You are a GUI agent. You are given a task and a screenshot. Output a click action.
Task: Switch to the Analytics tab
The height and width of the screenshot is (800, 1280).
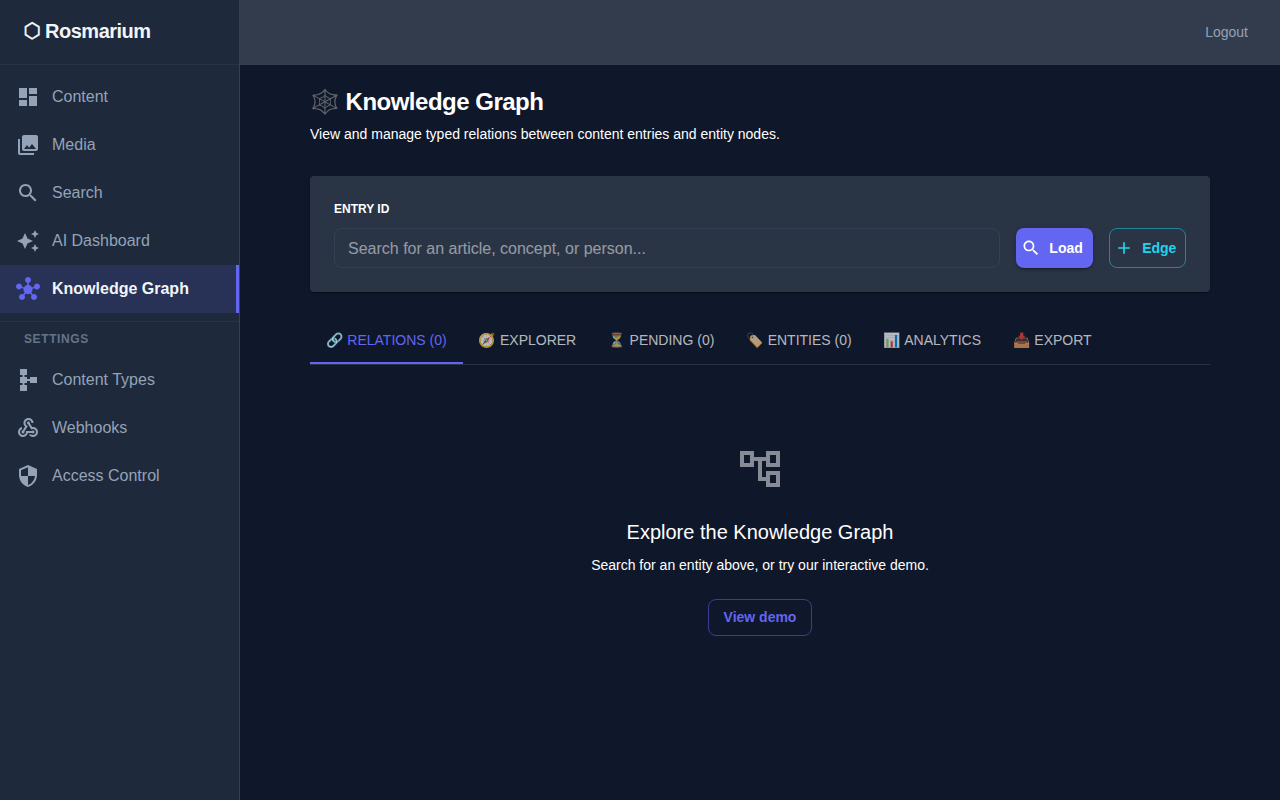[932, 340]
